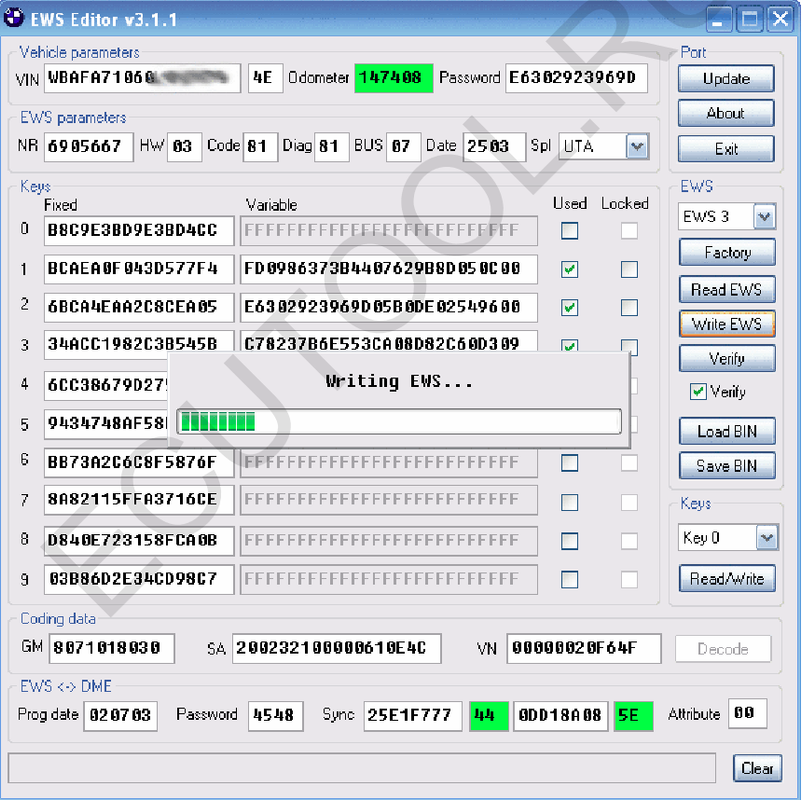Open the About dialog
This screenshot has width=802, height=800.
click(726, 113)
